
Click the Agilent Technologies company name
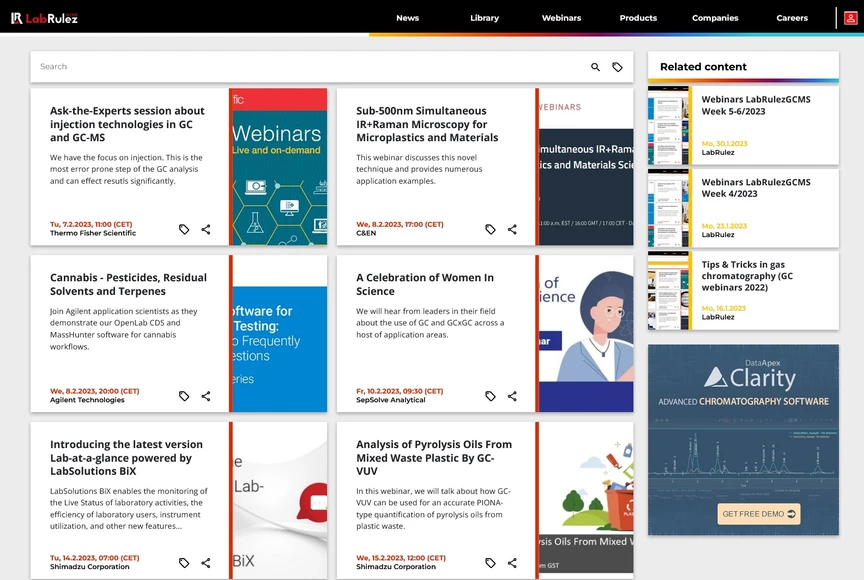[87, 400]
